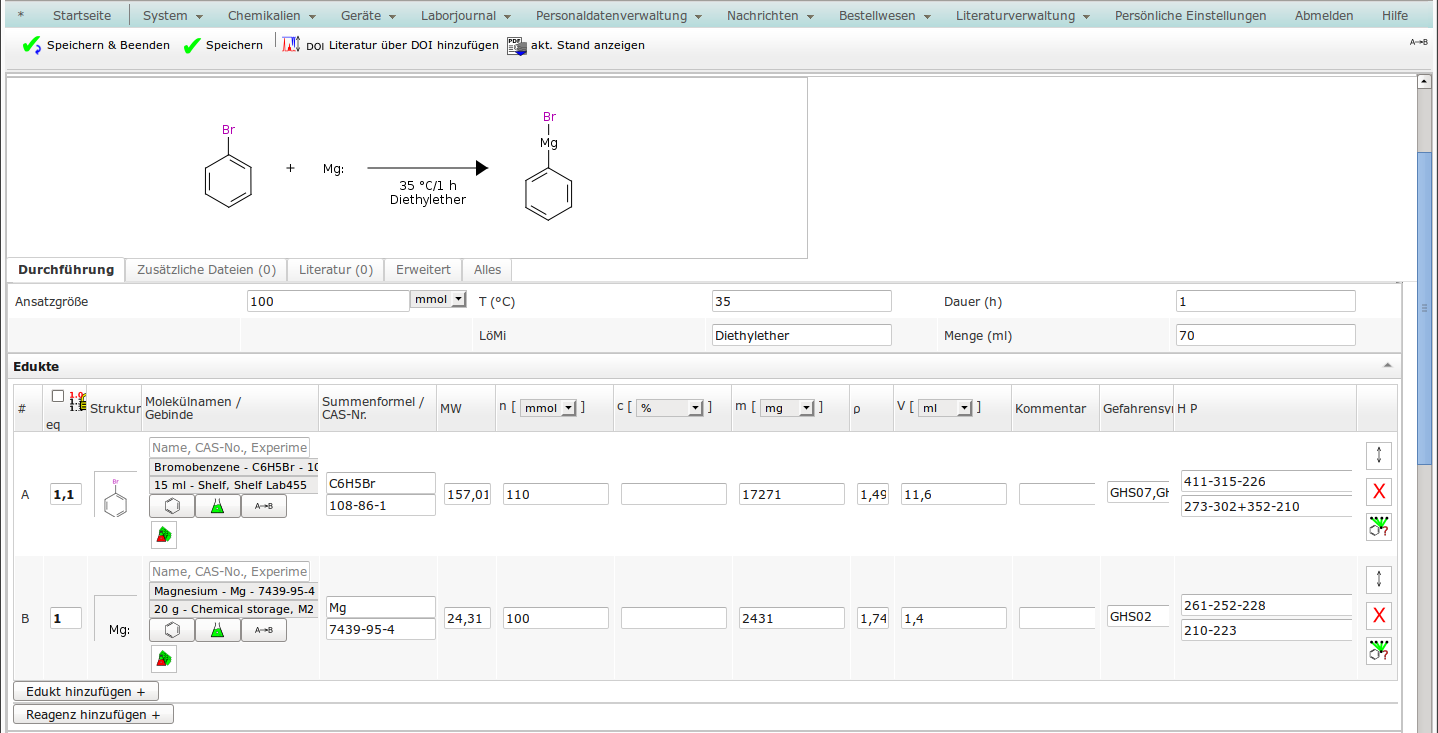This screenshot has width=1438, height=733.
Task: Collapse the Edukte section arrow
Action: [1387, 367]
